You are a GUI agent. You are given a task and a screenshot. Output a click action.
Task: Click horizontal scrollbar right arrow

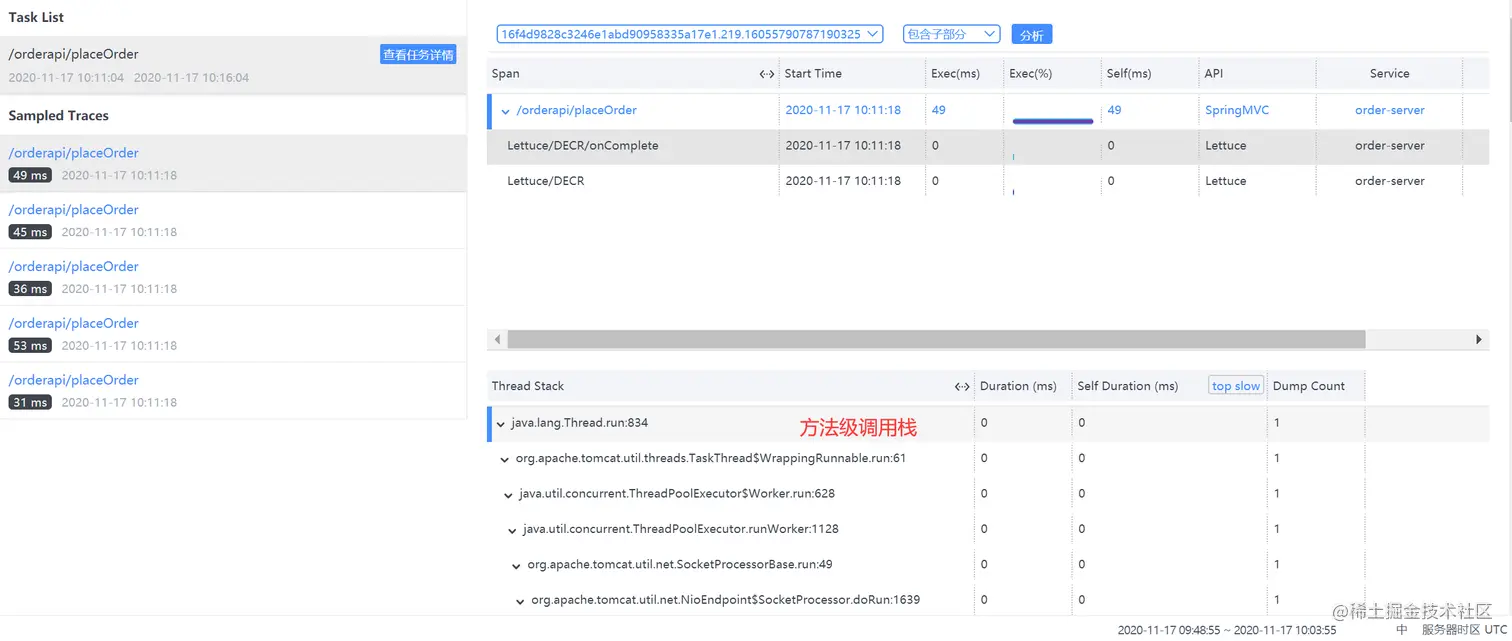[x=1480, y=340]
